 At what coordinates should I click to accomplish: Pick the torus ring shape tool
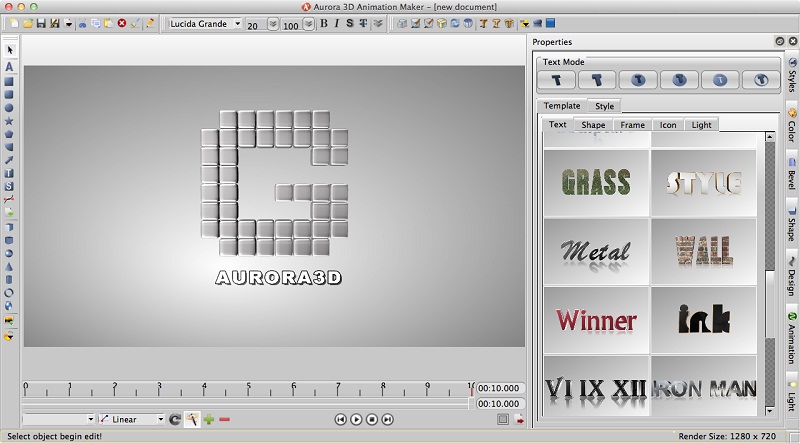tap(9, 293)
